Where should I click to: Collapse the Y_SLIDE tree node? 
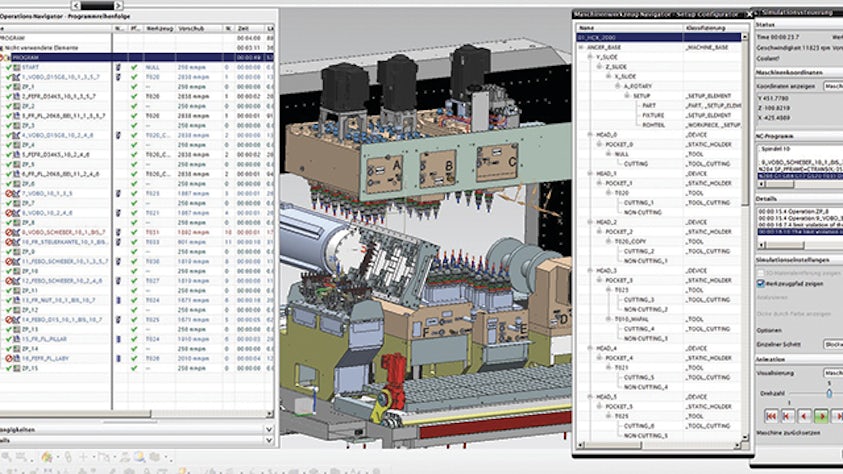pos(590,57)
